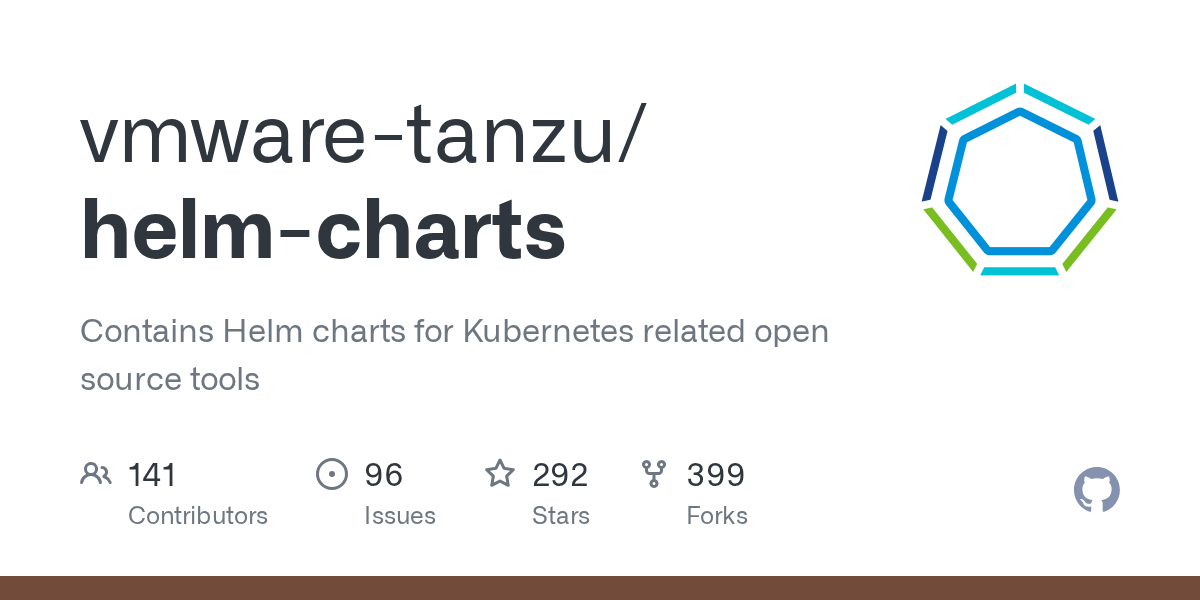
Task: Click the "source tools" description line
Action: pos(170,379)
